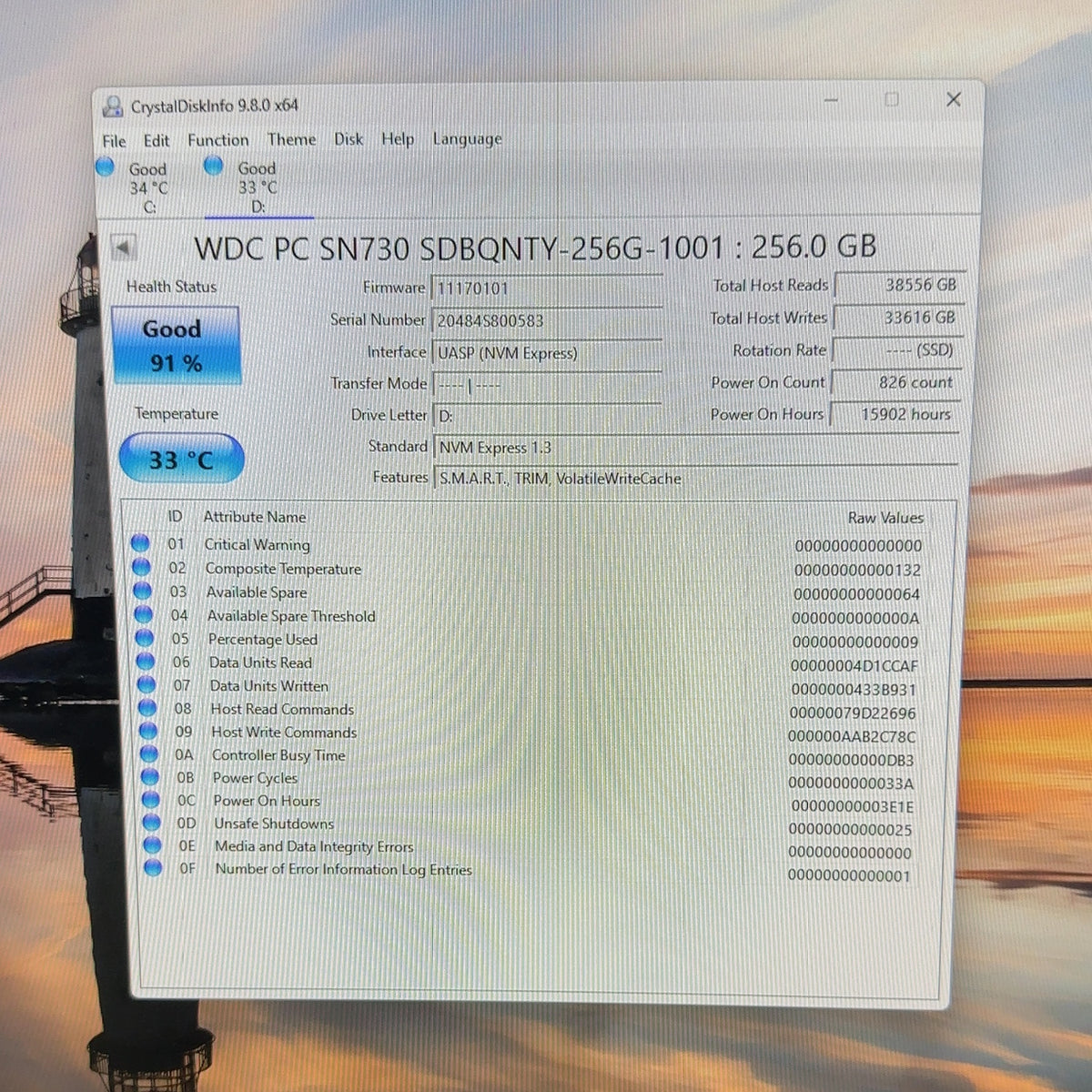
Task: Click status dot for Percentage Used
Action: coord(144,639)
